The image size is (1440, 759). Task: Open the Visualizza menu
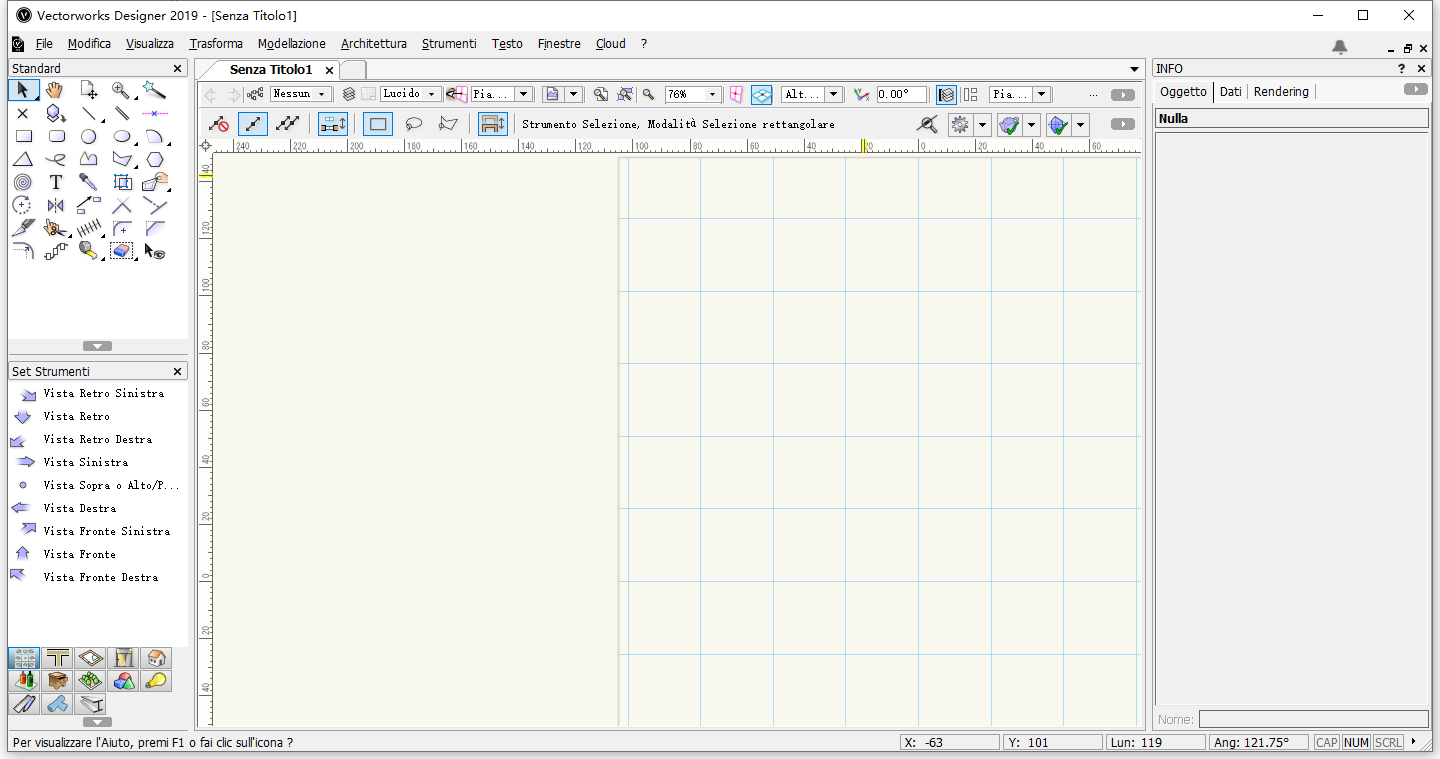point(150,44)
